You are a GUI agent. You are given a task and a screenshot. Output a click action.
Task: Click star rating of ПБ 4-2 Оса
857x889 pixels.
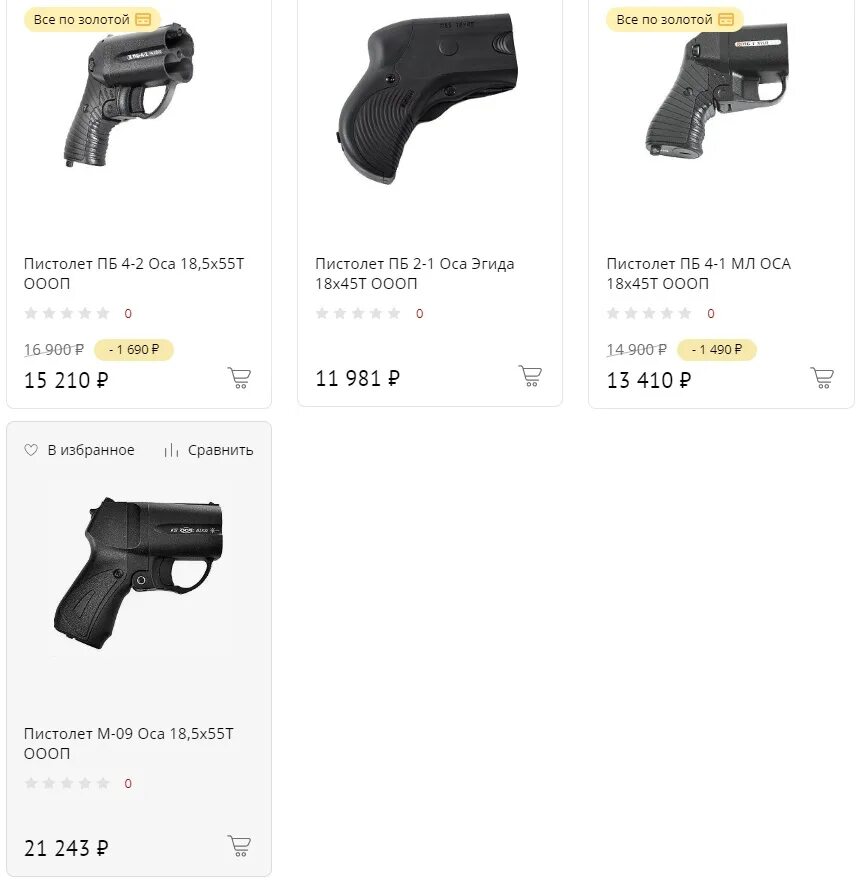(67, 313)
